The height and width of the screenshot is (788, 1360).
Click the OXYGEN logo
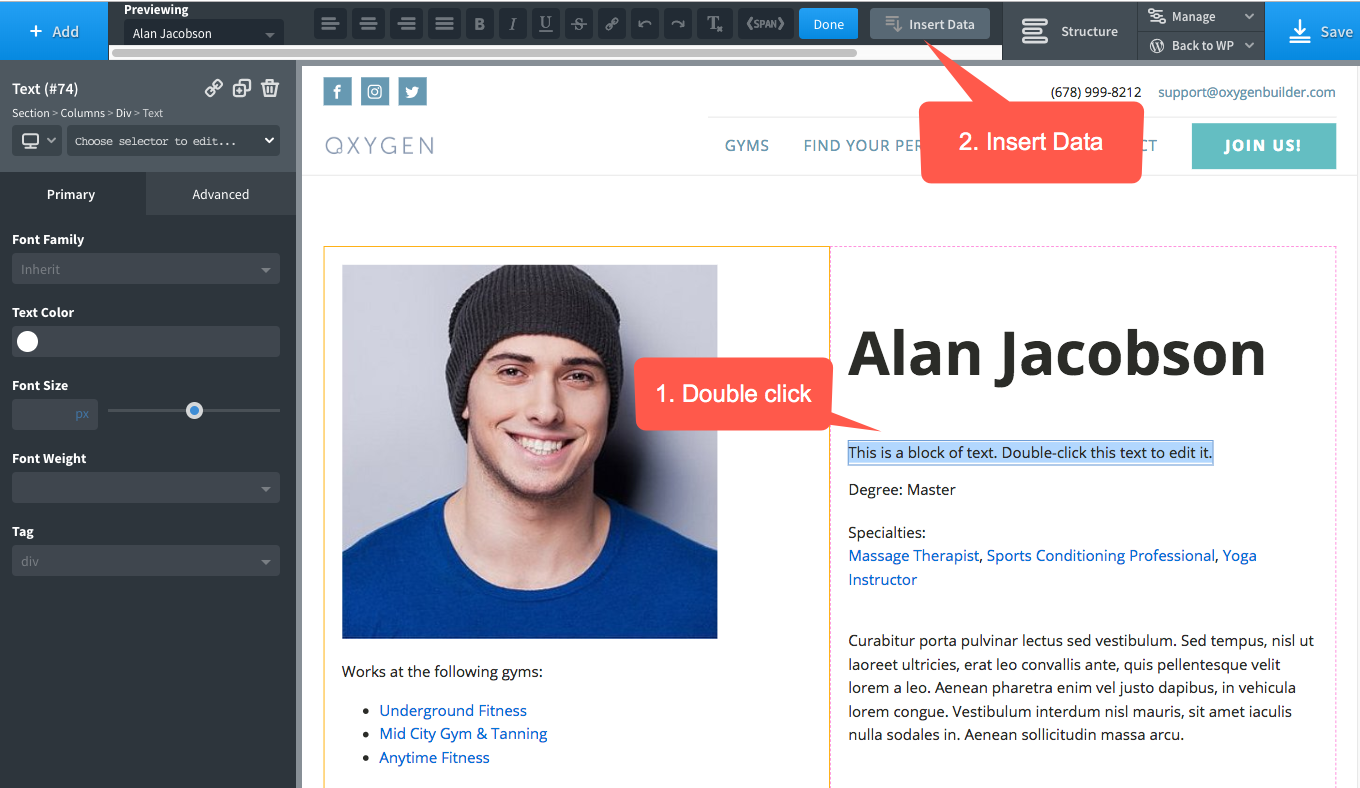pos(379,146)
